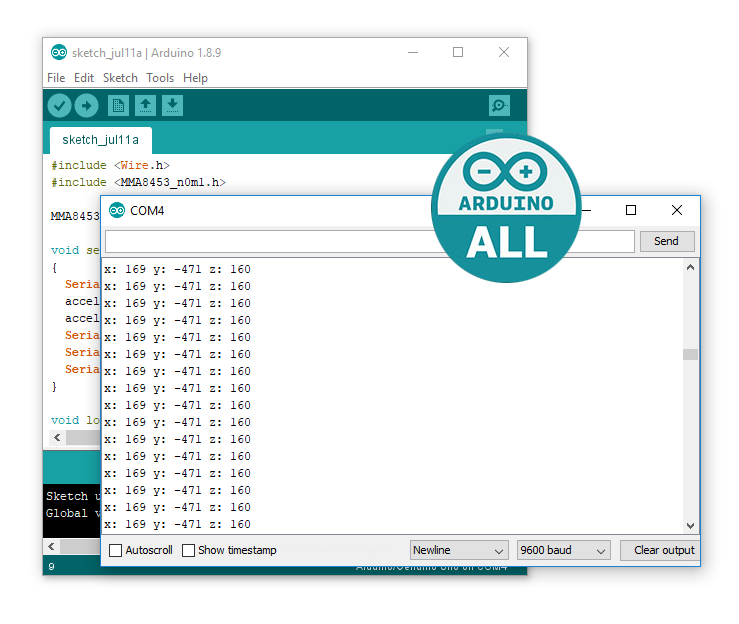
Task: Enable the Show timestamp checkbox
Action: pos(188,550)
